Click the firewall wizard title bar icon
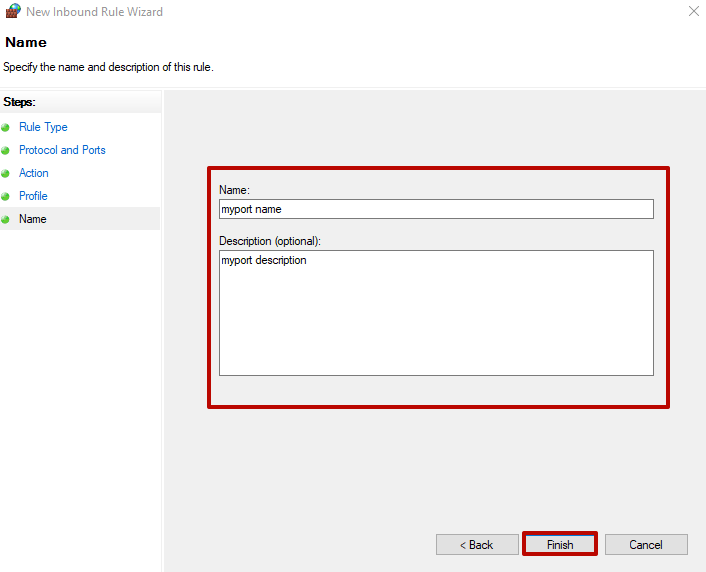 tap(13, 11)
